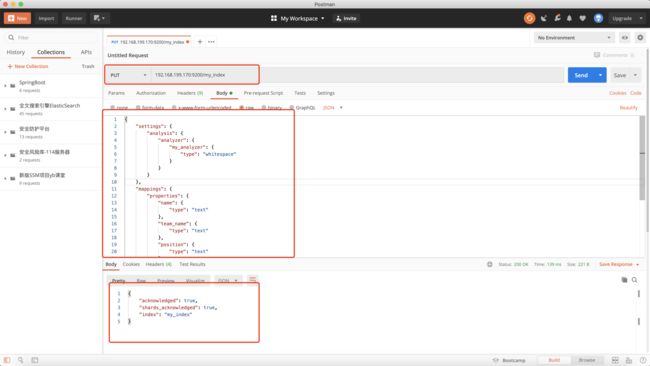650x366 pixels.
Task: Open the Params tab
Action: coord(116,93)
